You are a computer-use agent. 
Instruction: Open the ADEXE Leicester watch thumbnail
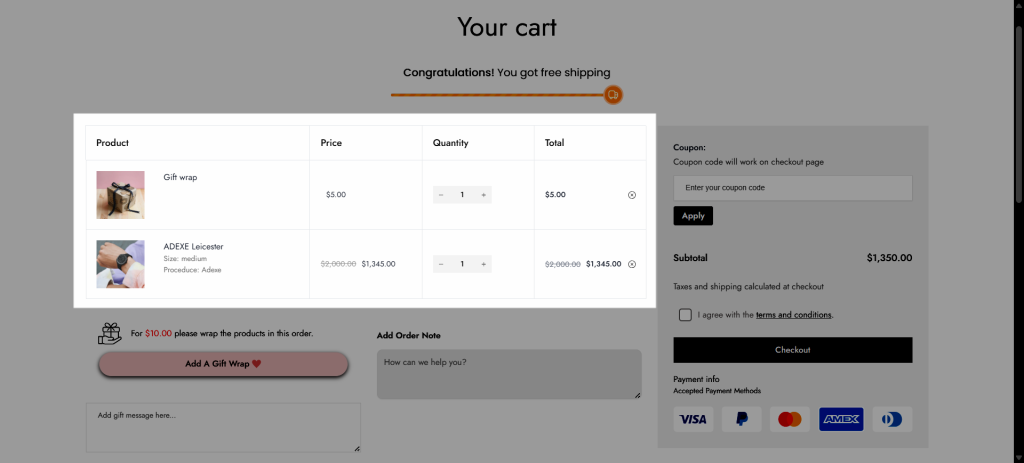(x=120, y=264)
